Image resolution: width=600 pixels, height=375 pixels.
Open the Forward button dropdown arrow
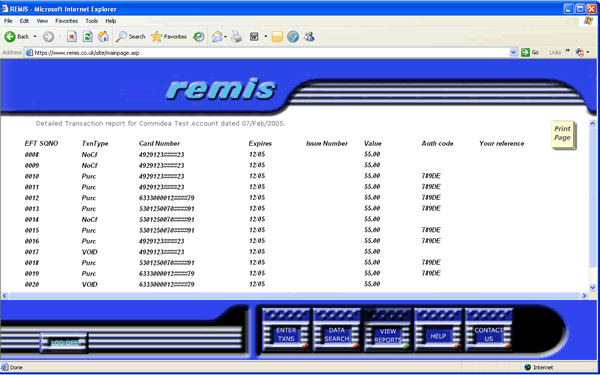pos(60,37)
